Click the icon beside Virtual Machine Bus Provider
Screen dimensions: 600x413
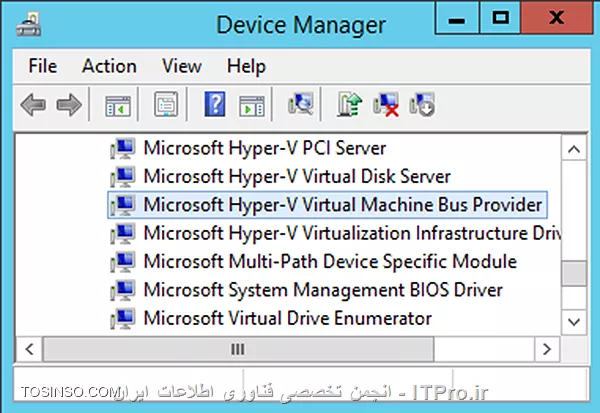[122, 205]
